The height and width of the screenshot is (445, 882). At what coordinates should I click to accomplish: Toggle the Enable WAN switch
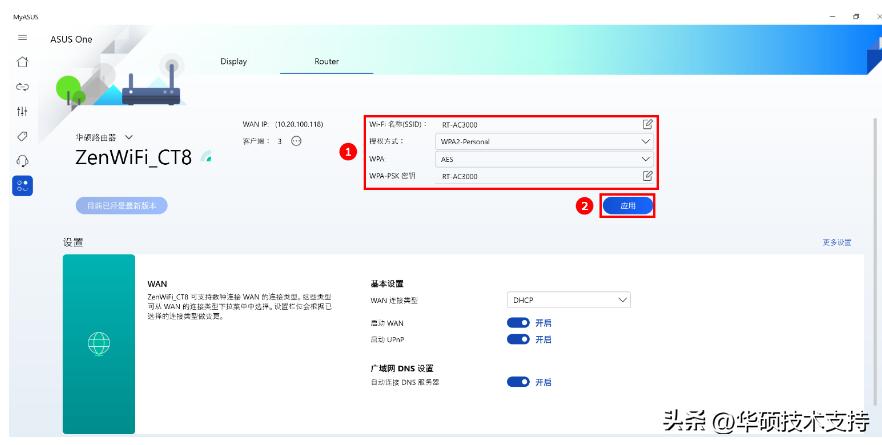518,322
